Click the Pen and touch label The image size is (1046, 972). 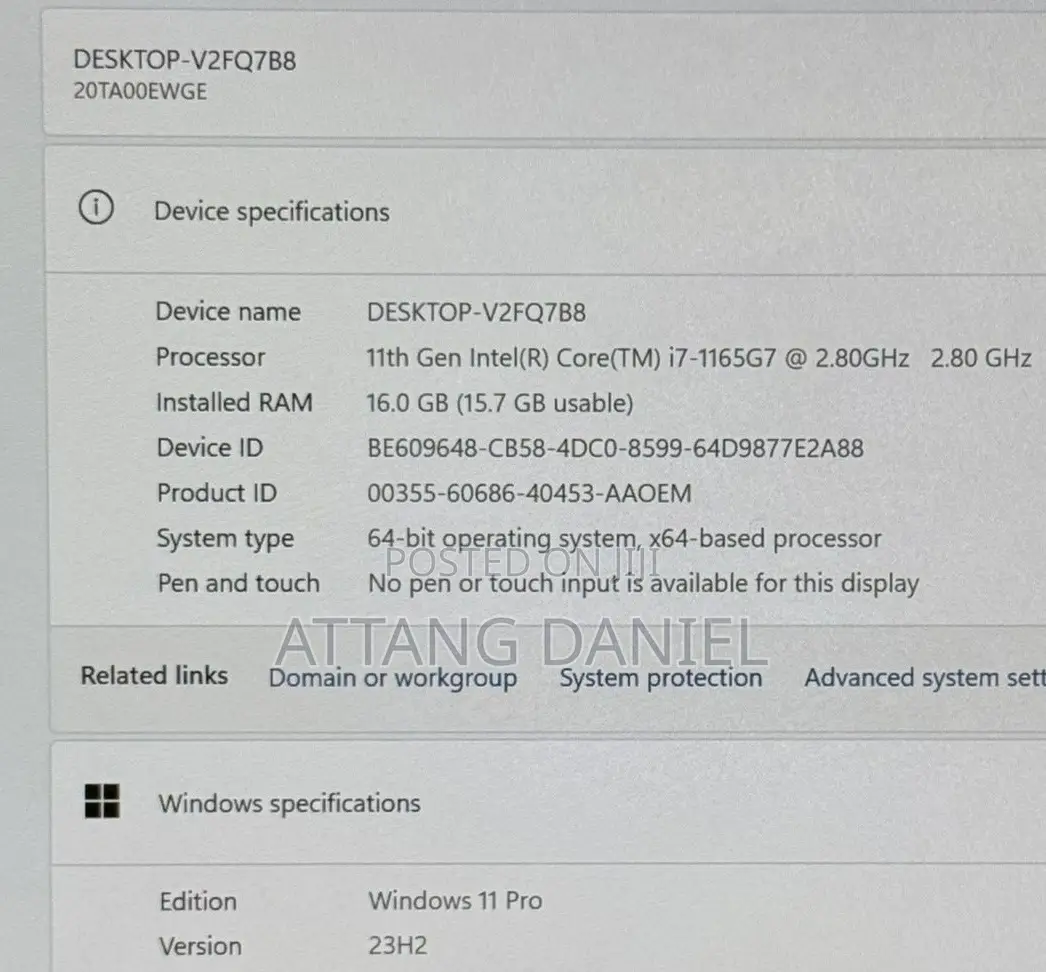pos(239,584)
